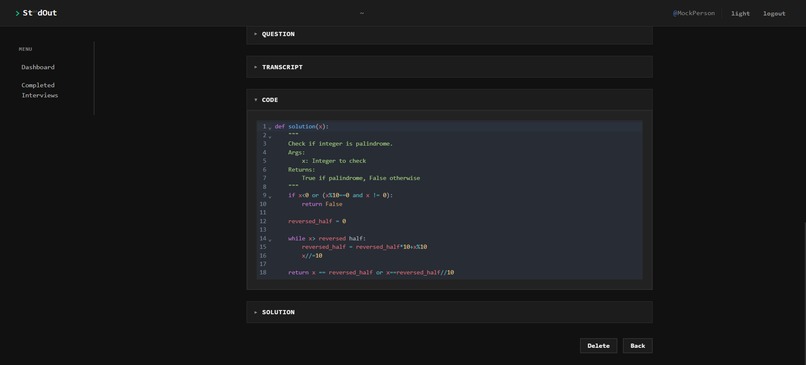Click the Back button
806x365 pixels.
(x=637, y=345)
